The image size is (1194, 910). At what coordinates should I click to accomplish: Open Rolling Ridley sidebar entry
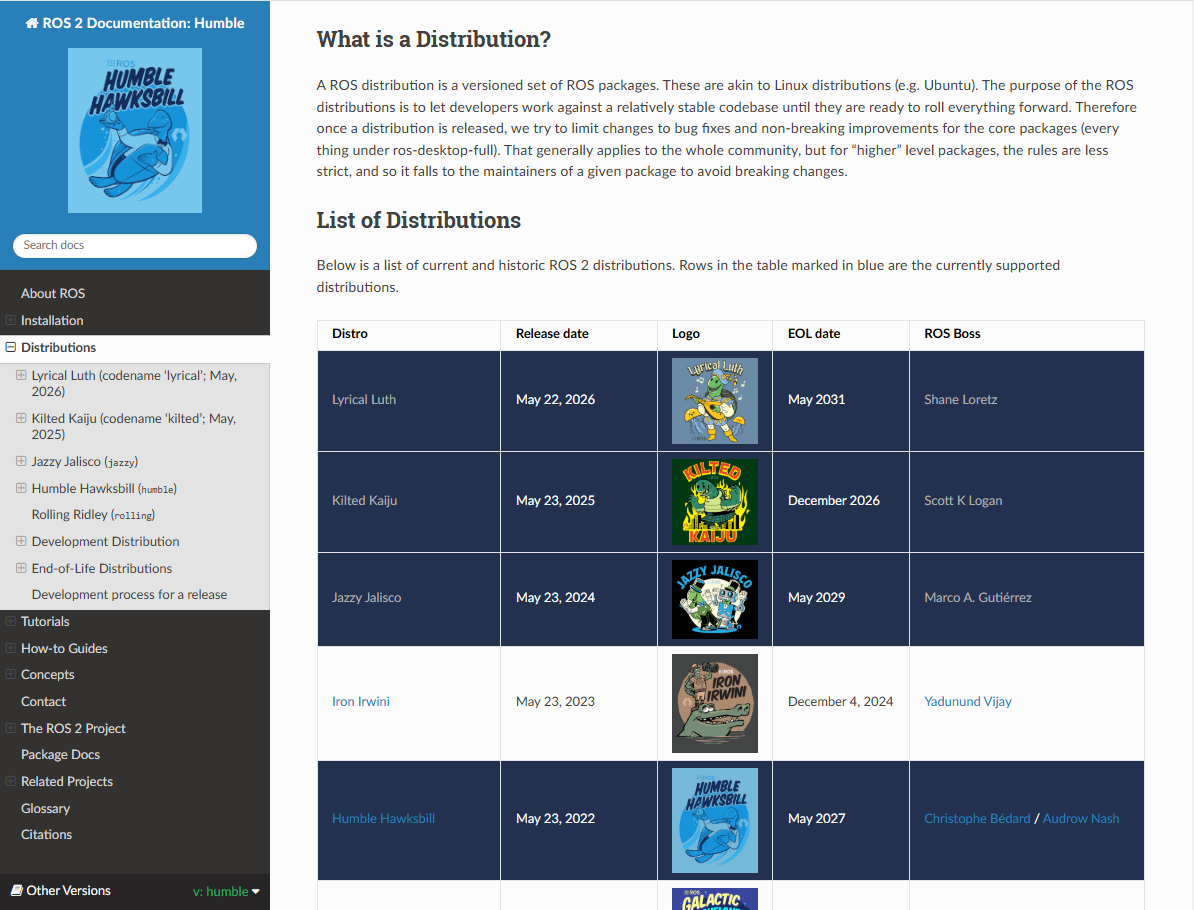[93, 515]
